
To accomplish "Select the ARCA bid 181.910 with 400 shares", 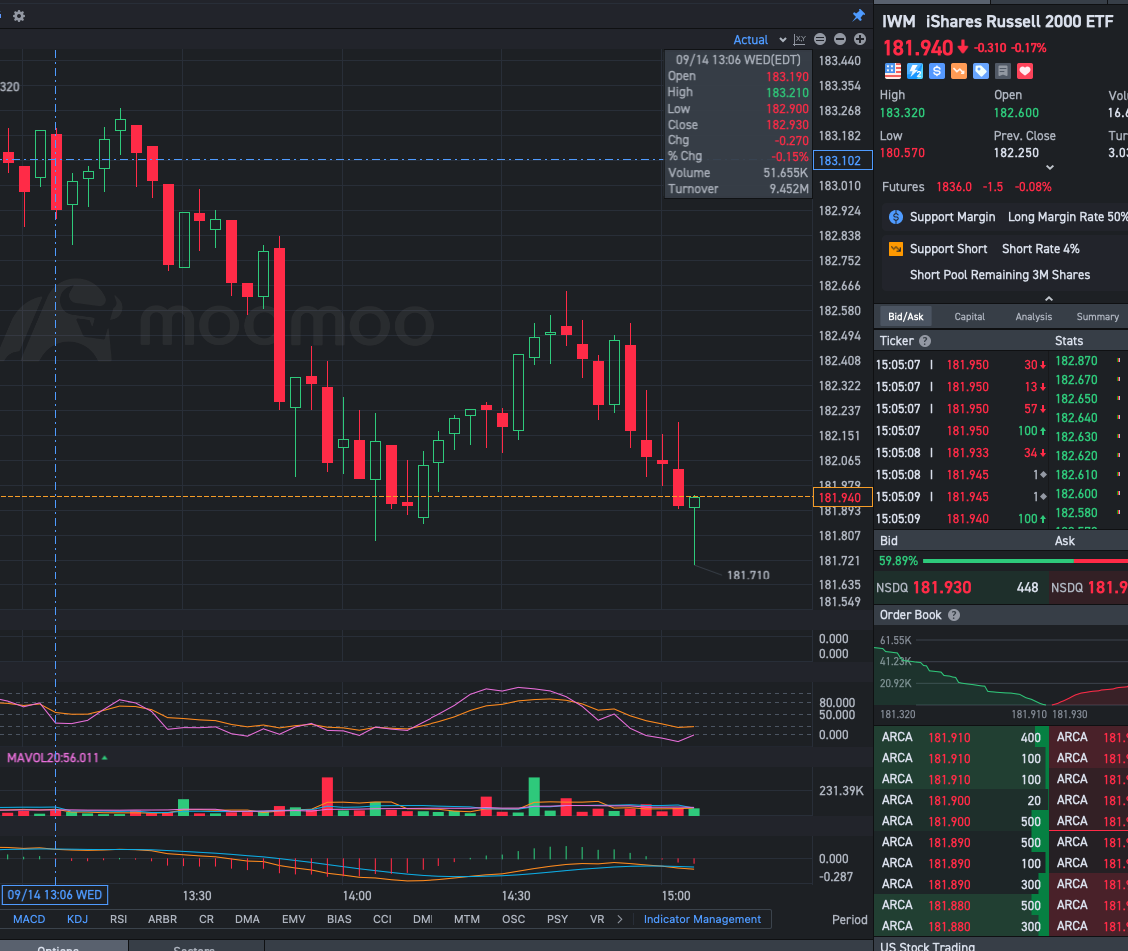I will 961,737.
